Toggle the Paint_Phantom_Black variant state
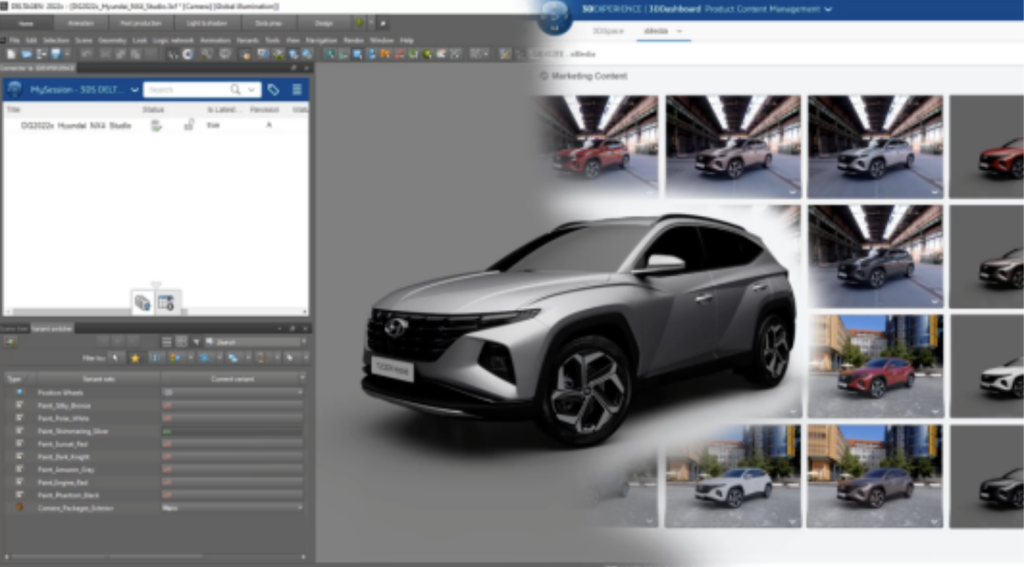 point(167,494)
